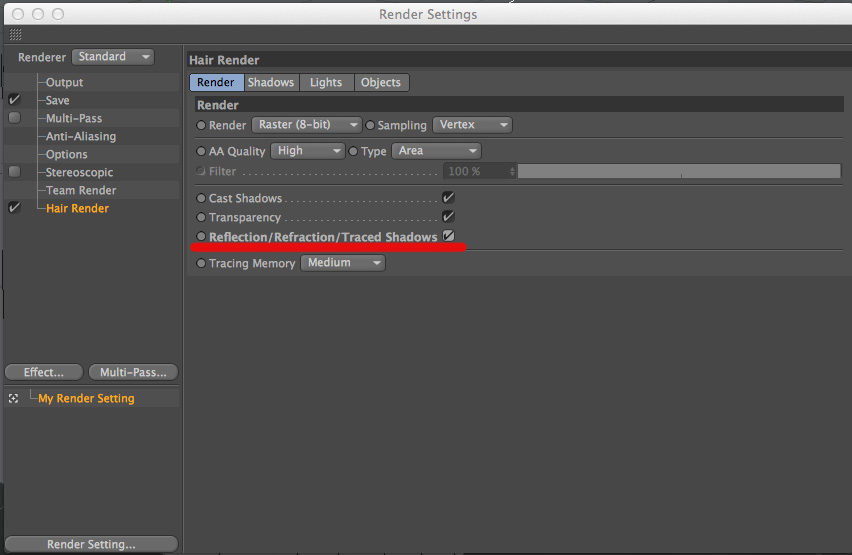Image resolution: width=852 pixels, height=555 pixels.
Task: Open the Raster (8-bit) render dropdown
Action: tap(306, 125)
